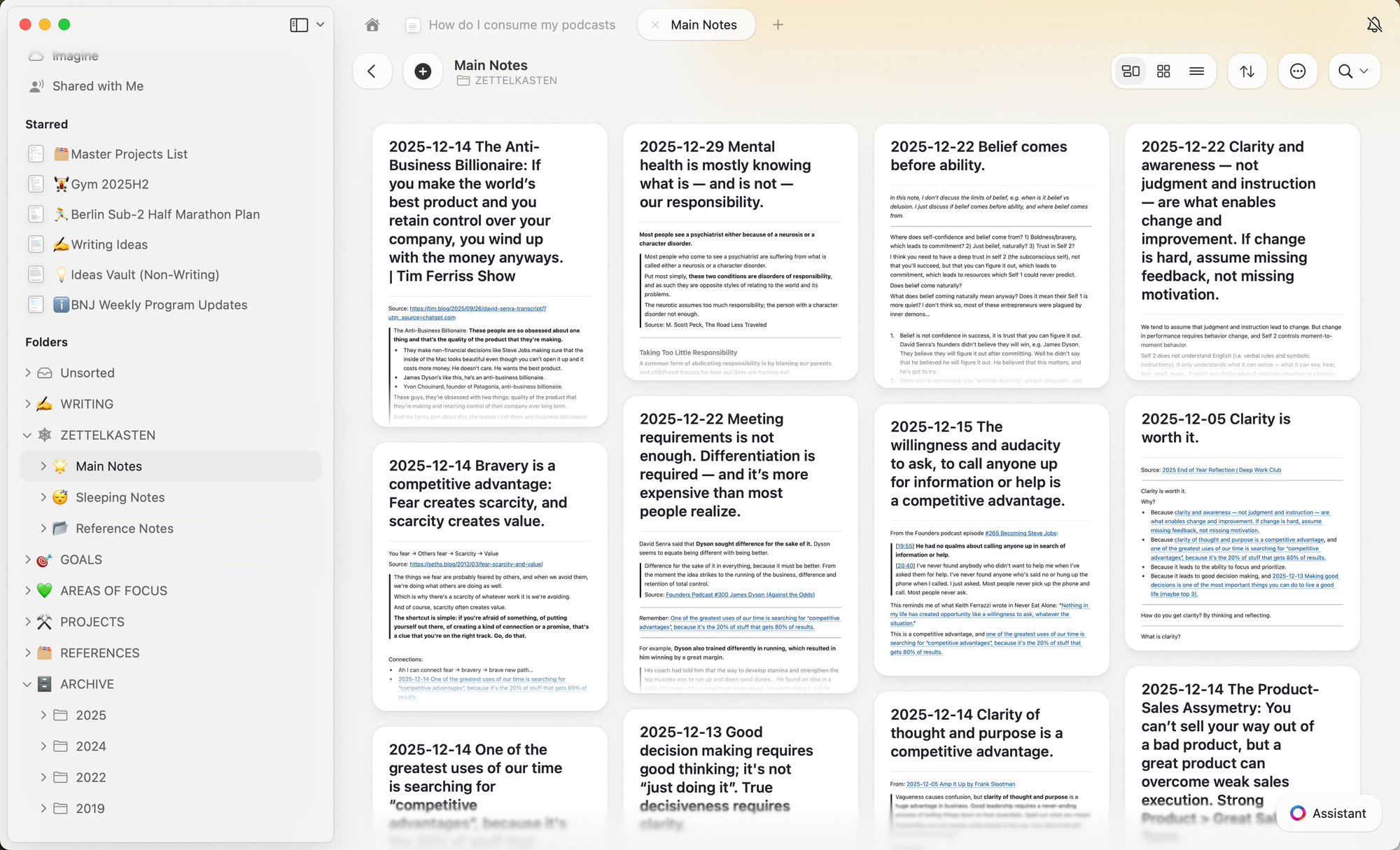This screenshot has height=850, width=1400.
Task: Click the home icon in tab bar
Action: pyautogui.click(x=372, y=25)
